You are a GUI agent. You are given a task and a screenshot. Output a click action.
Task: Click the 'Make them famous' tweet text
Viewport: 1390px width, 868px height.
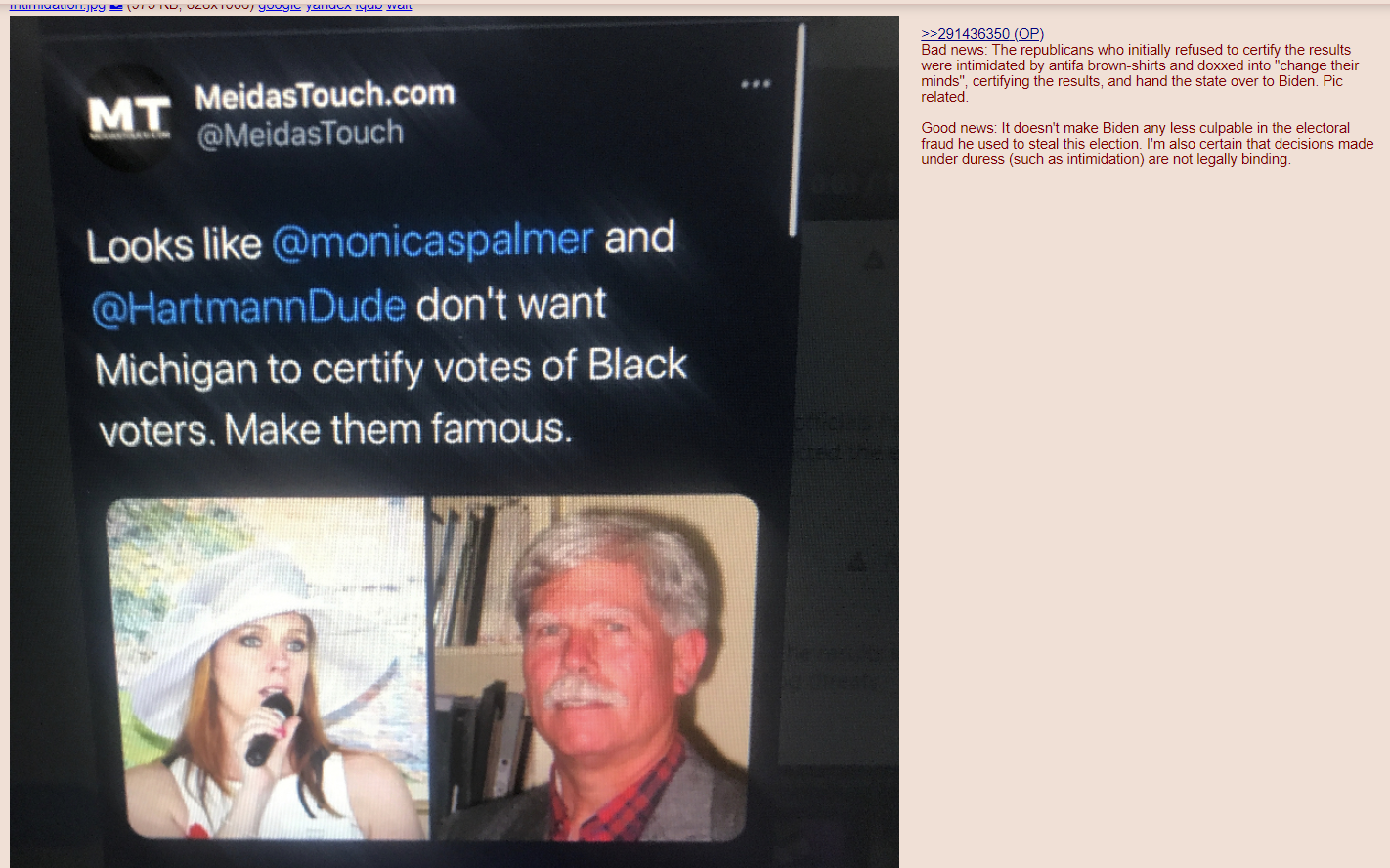click(x=398, y=430)
